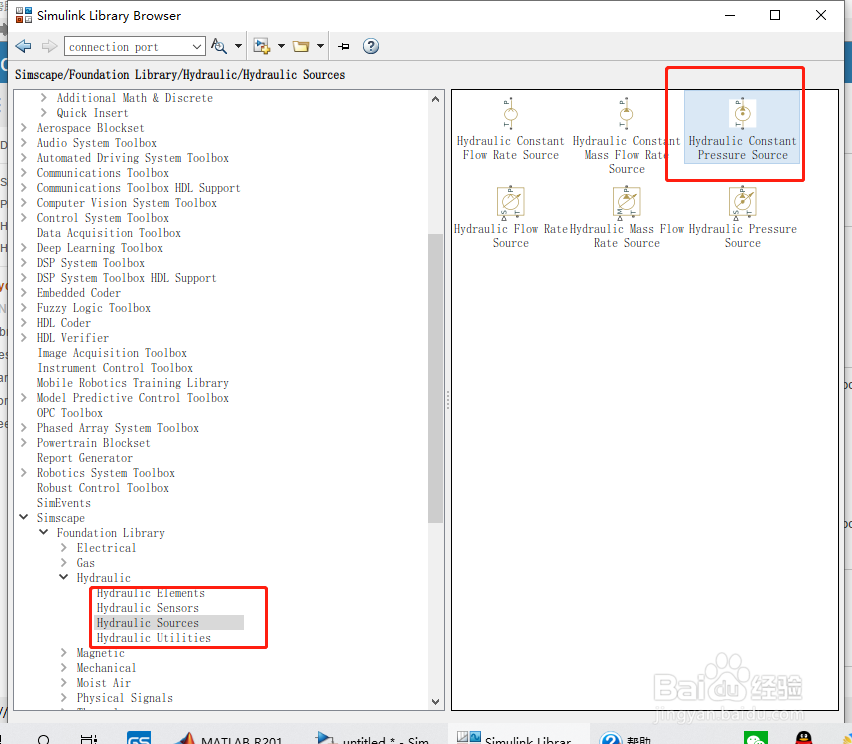Select Instrument Control Toolbox
Image resolution: width=852 pixels, height=744 pixels.
pos(115,368)
